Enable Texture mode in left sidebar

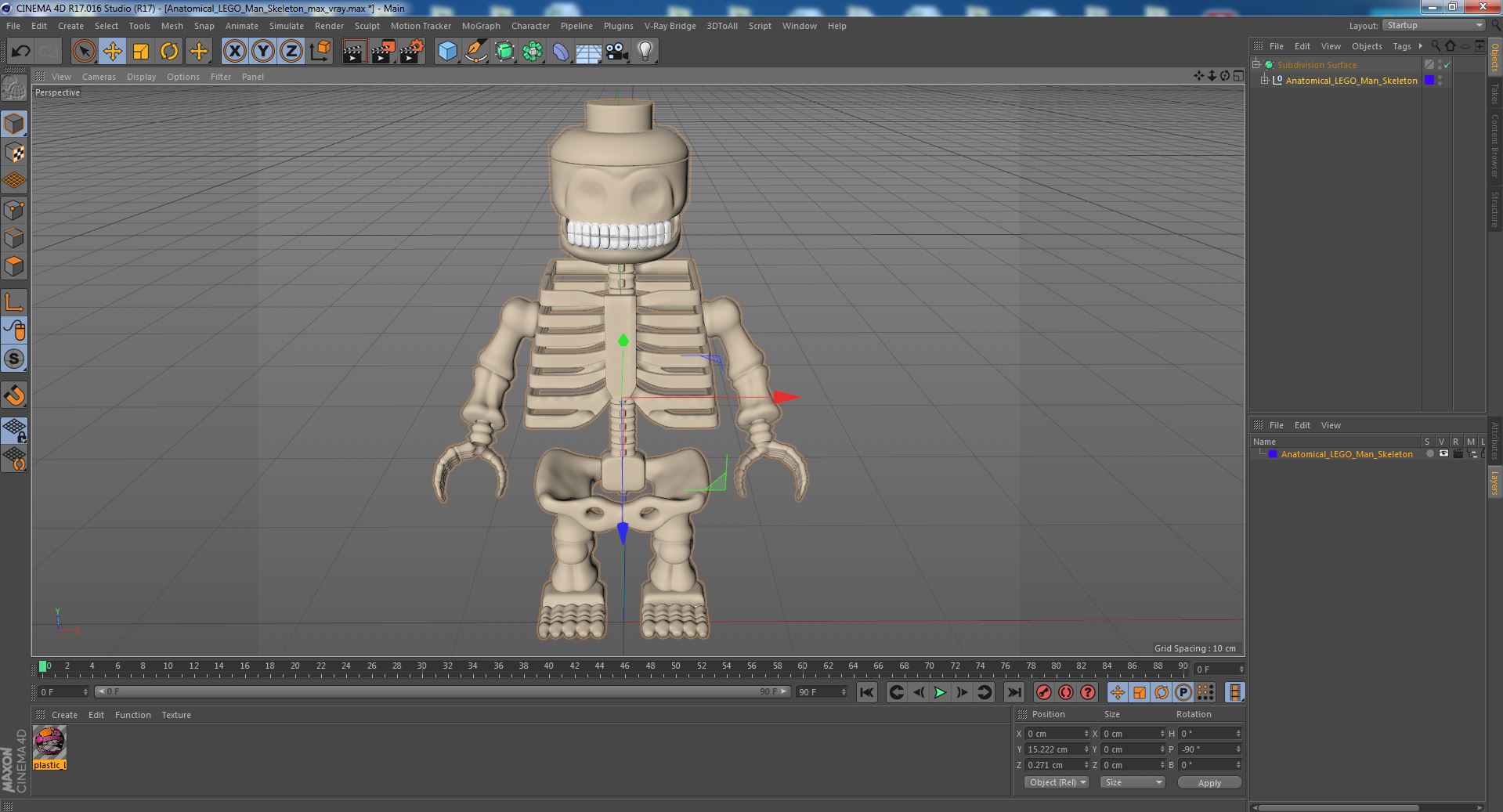pyautogui.click(x=14, y=153)
